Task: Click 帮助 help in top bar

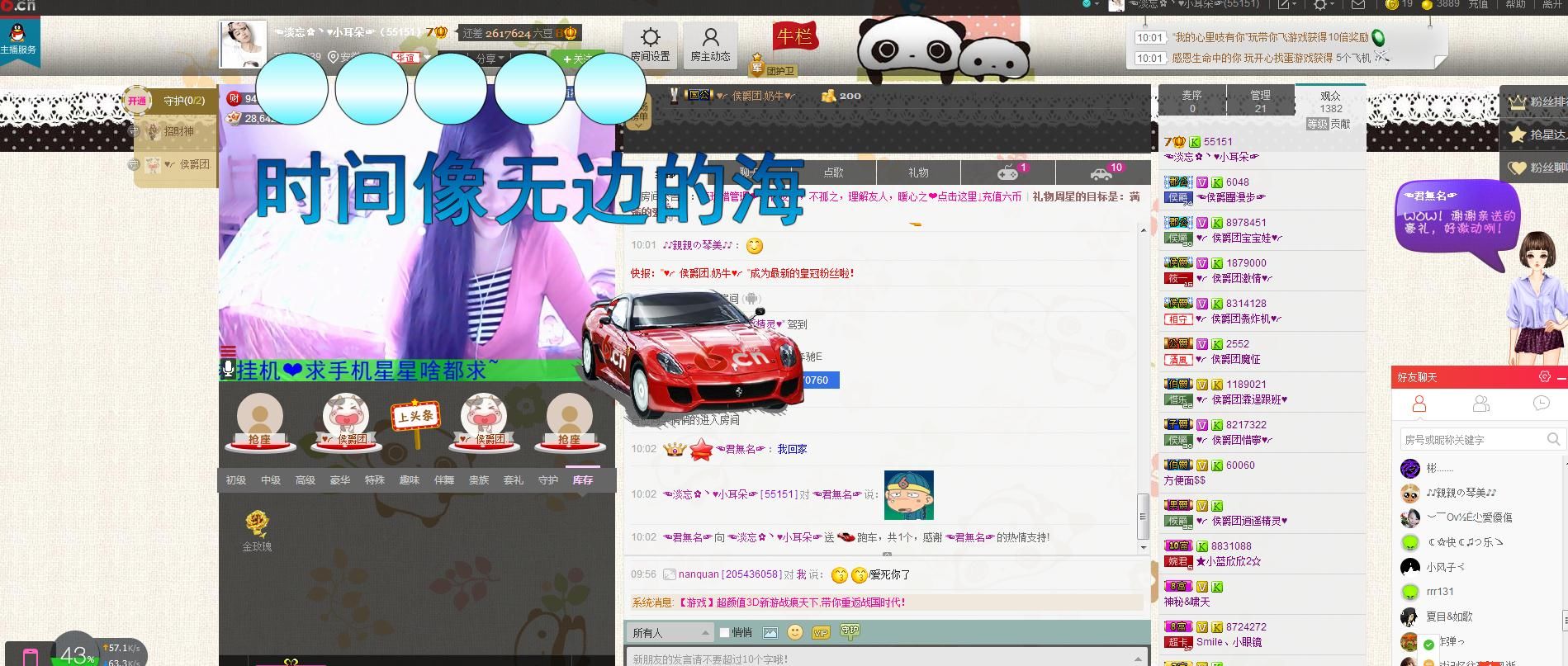Action: [x=1516, y=5]
